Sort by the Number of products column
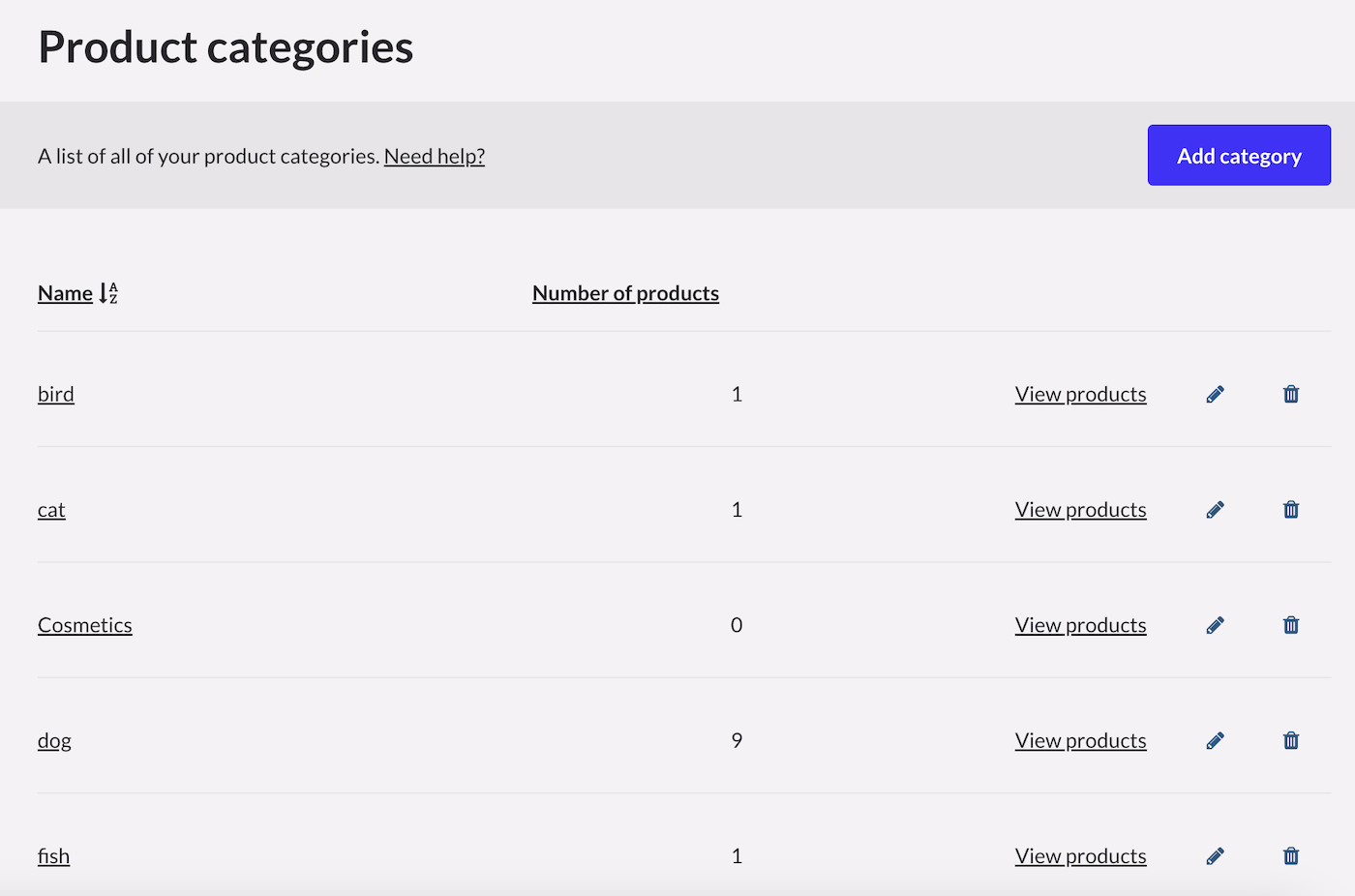The height and width of the screenshot is (896, 1355). pos(625,292)
